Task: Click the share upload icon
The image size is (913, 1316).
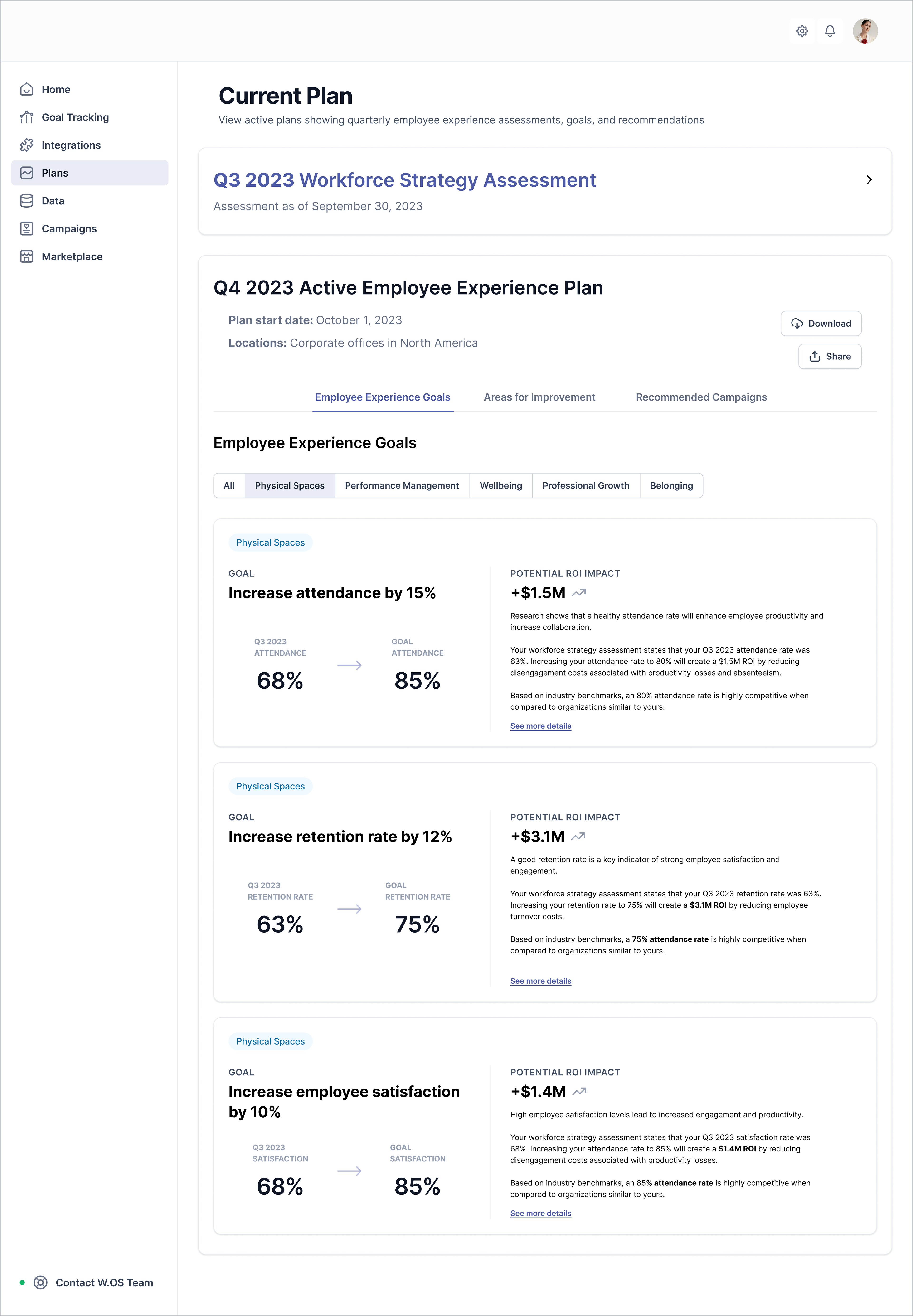Action: pos(815,356)
